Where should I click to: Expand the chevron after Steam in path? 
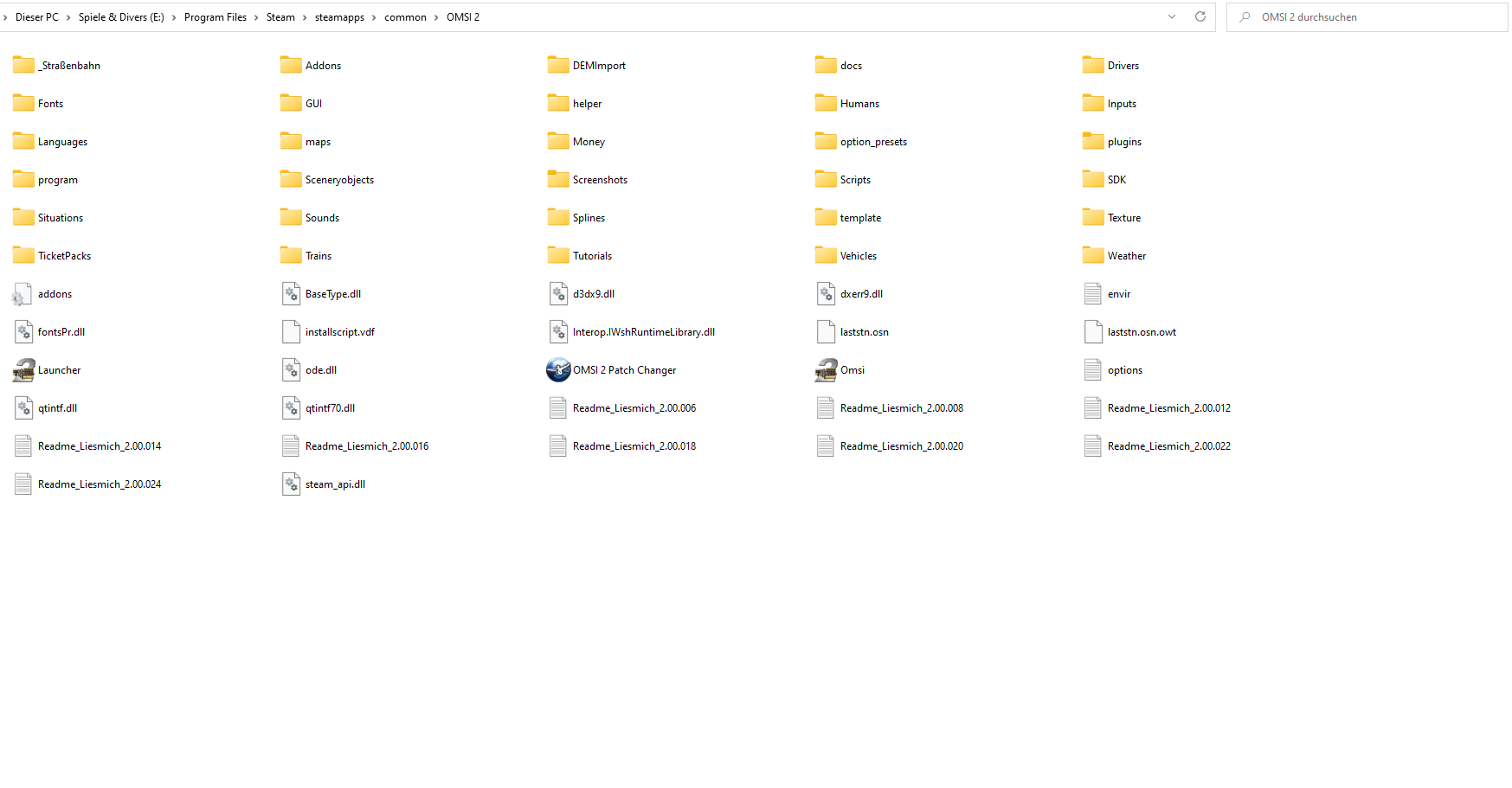pos(305,17)
